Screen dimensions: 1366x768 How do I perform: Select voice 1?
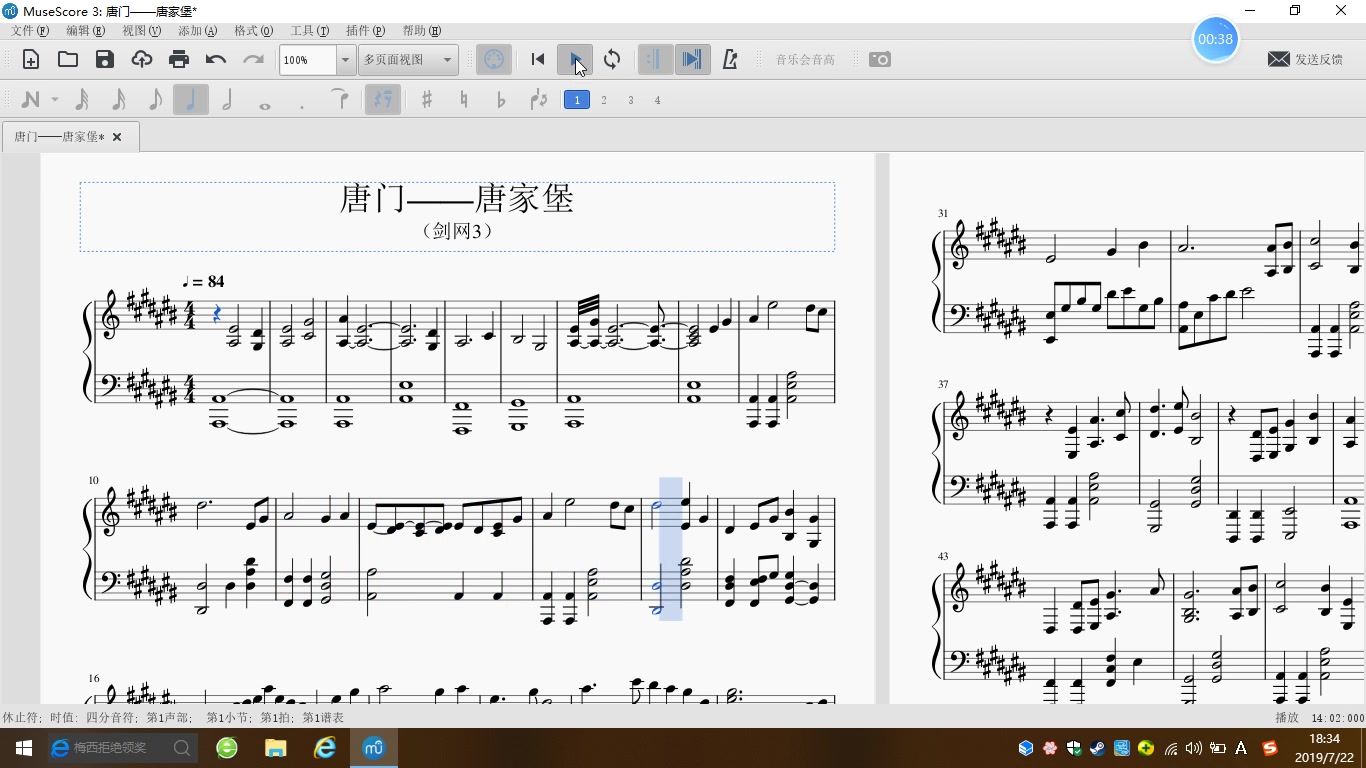pos(577,100)
